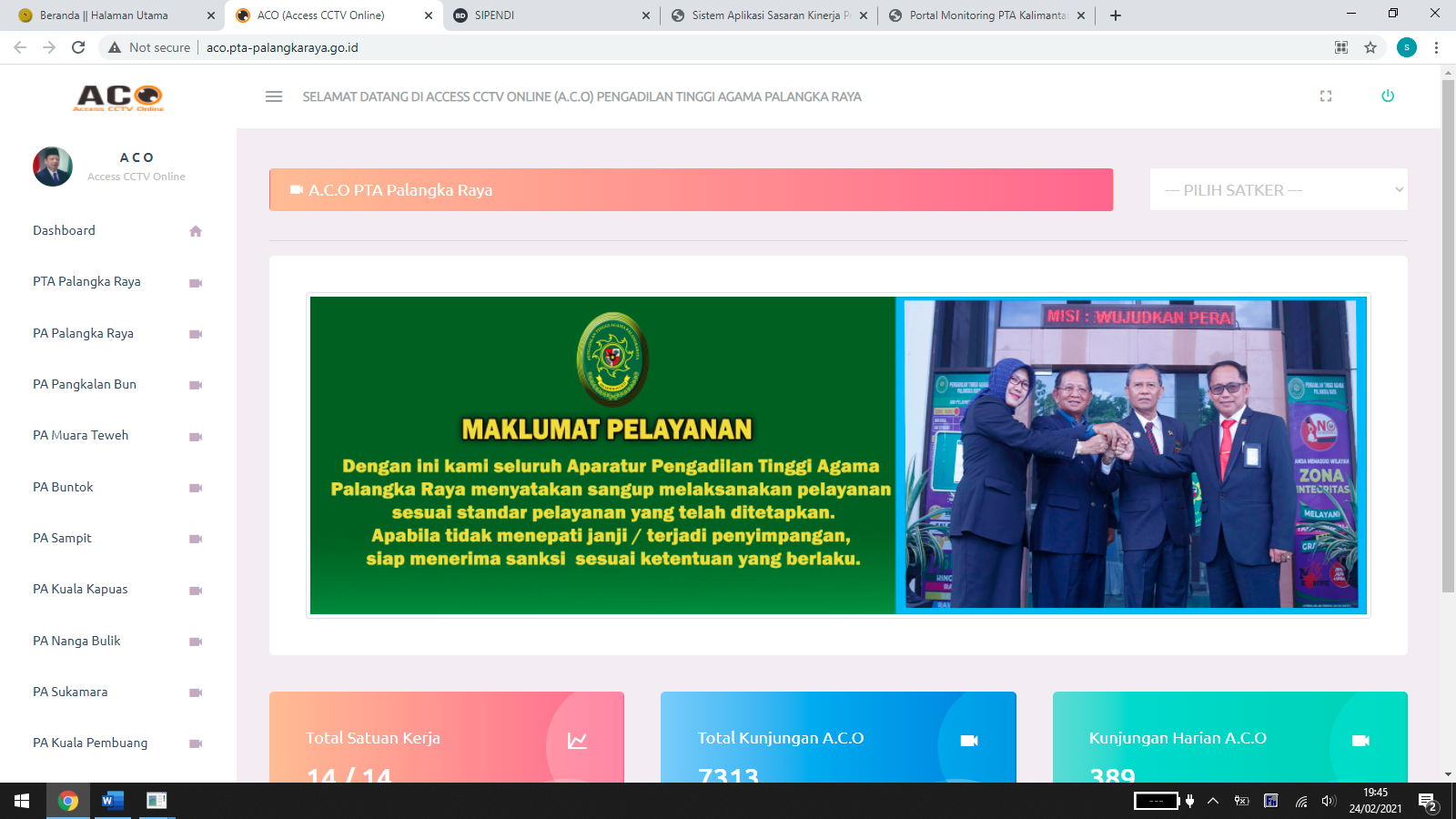Show hidden system tray icons chevron
Viewport: 1456px width, 819px height.
[1213, 801]
